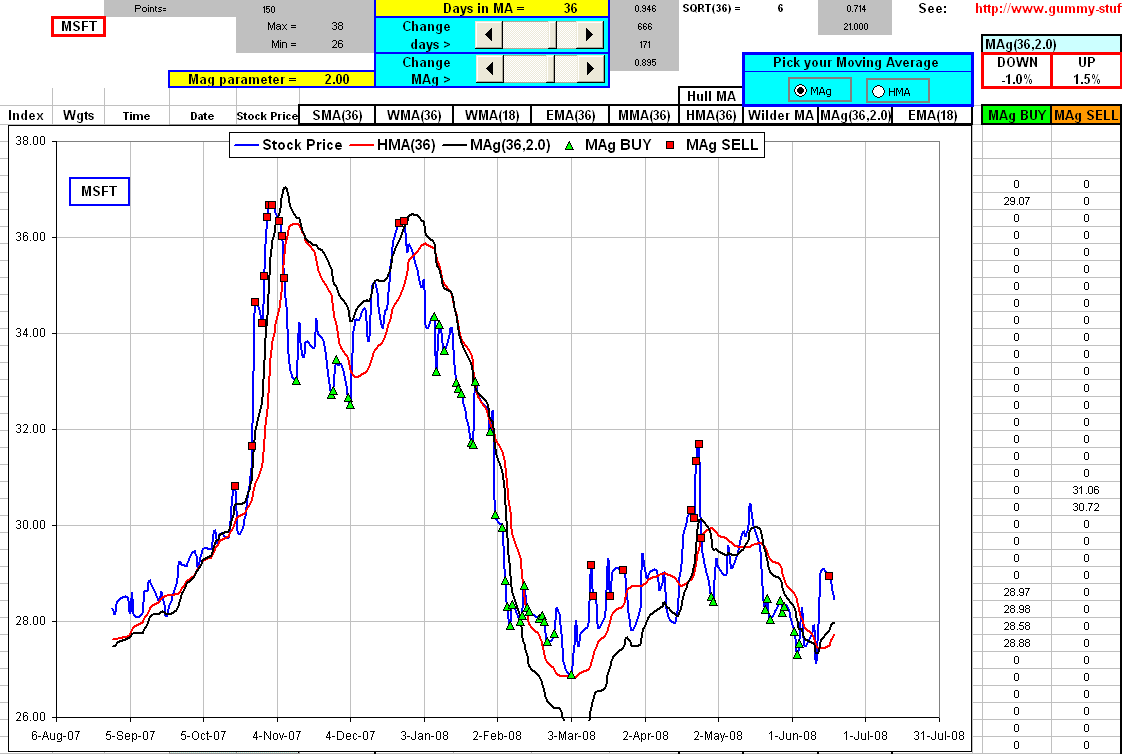Click the Wgts column header
This screenshot has height=754, width=1122.
pyautogui.click(x=78, y=115)
